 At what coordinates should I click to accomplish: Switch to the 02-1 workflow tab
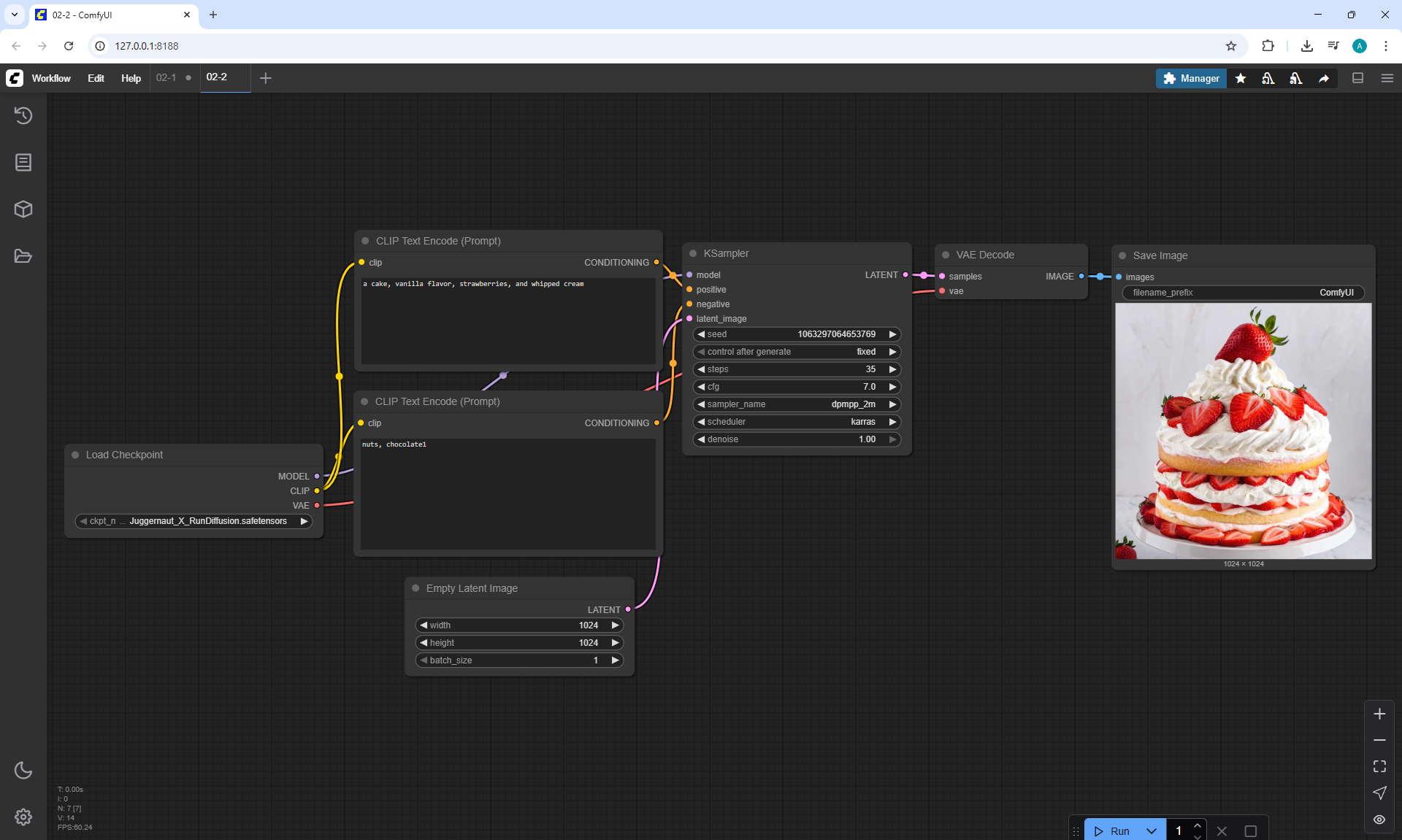pyautogui.click(x=166, y=77)
